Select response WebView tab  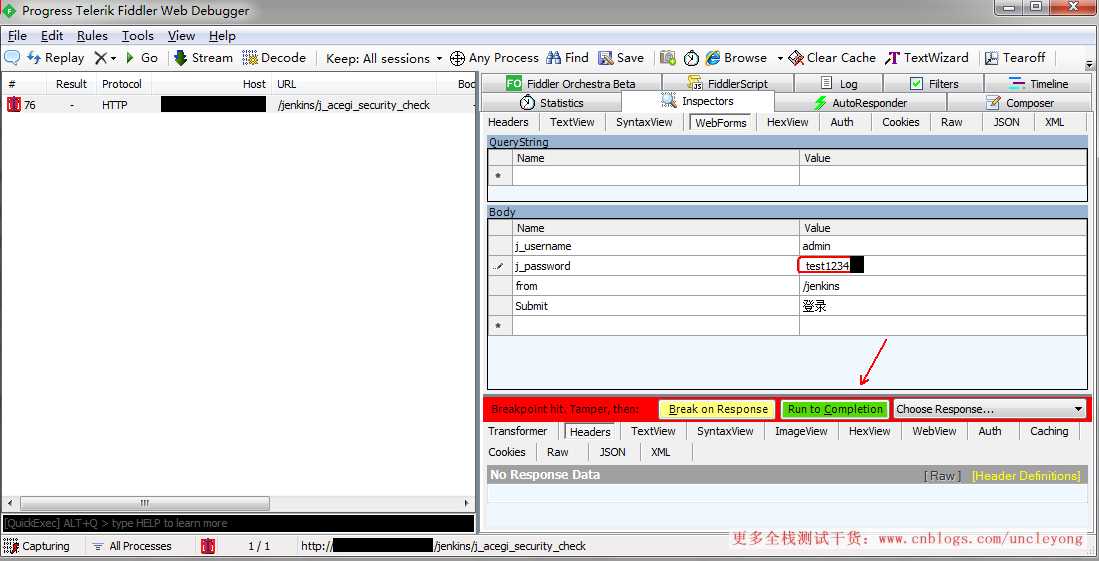click(x=934, y=431)
